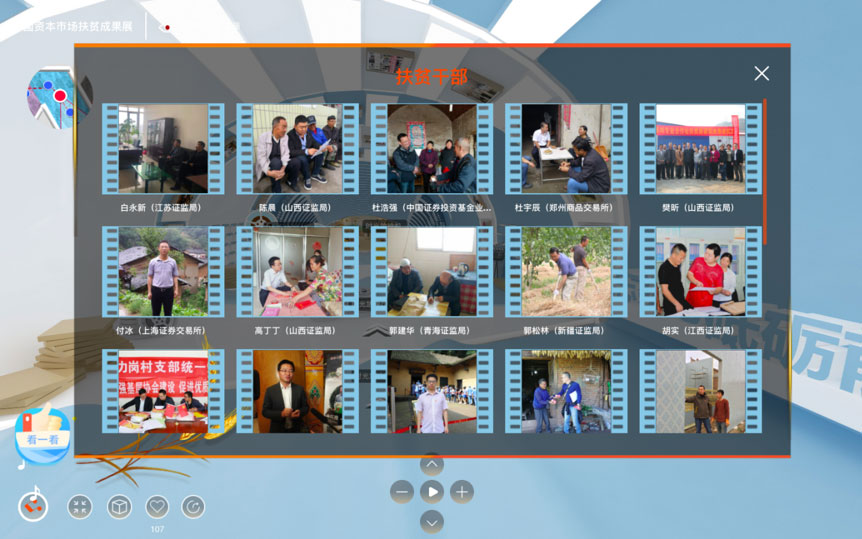The width and height of the screenshot is (862, 539).
Task: Open the circular minimap icon
Action: pos(58,98)
